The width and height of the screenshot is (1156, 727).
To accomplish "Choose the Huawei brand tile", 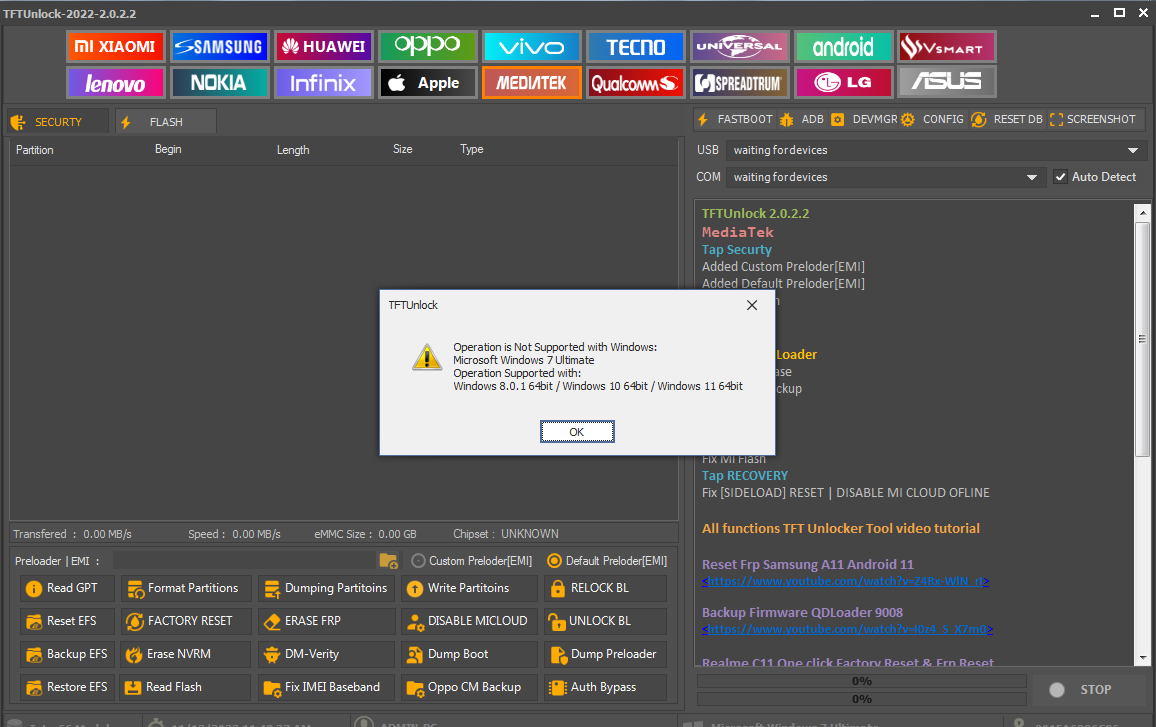I will (x=324, y=46).
